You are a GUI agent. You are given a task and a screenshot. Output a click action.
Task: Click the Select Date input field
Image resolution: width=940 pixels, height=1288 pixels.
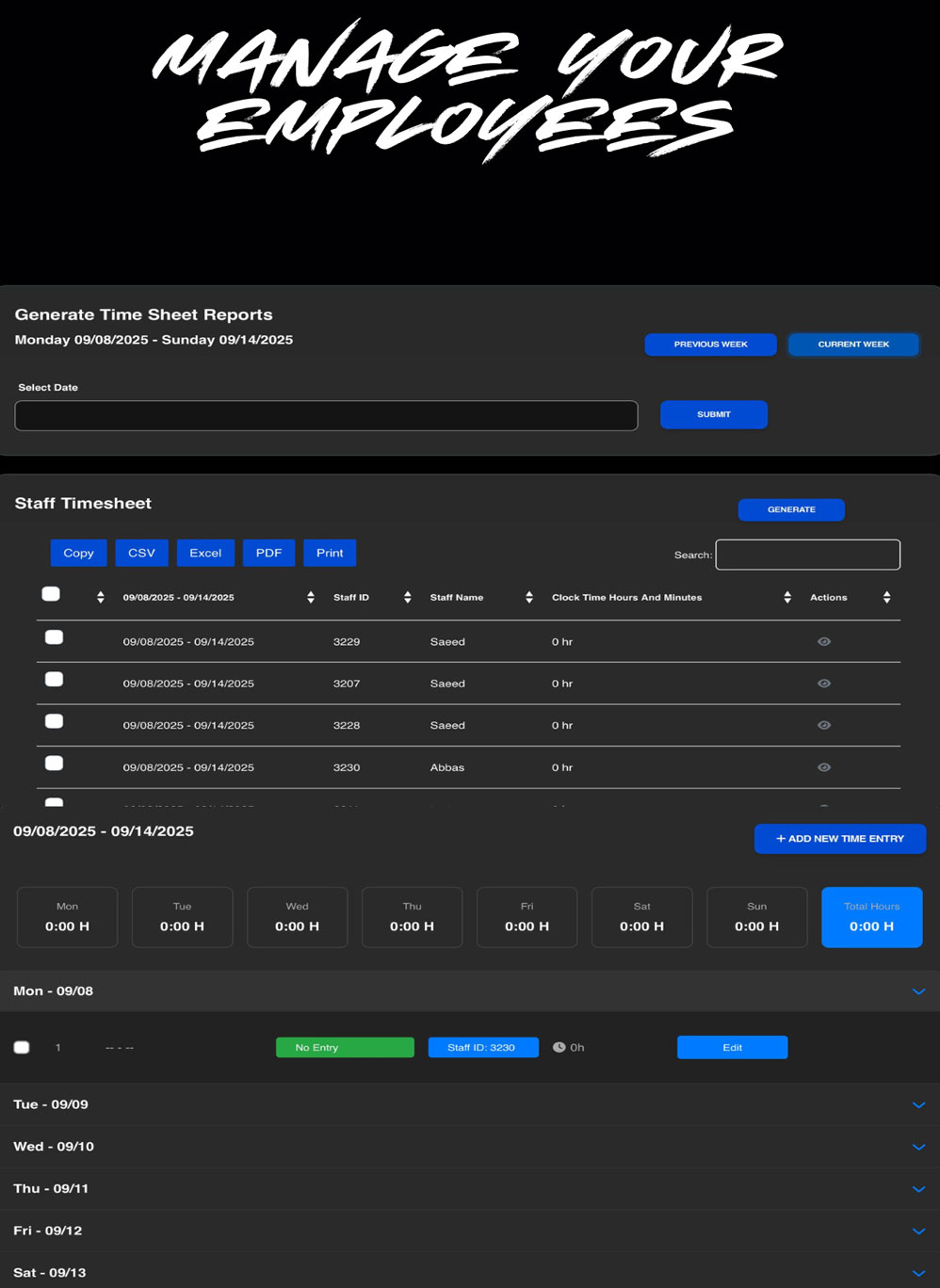point(326,415)
